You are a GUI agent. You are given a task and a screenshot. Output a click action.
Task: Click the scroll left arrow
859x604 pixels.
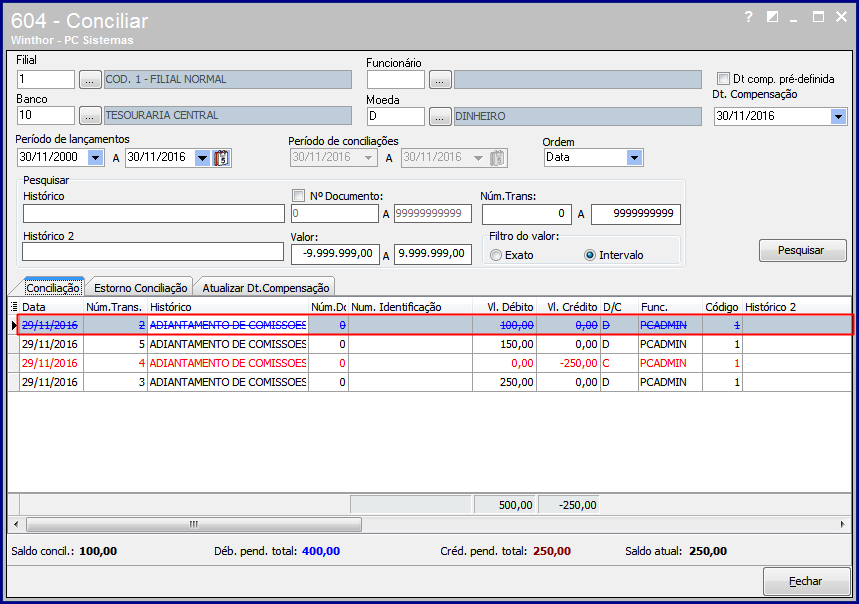(x=16, y=525)
